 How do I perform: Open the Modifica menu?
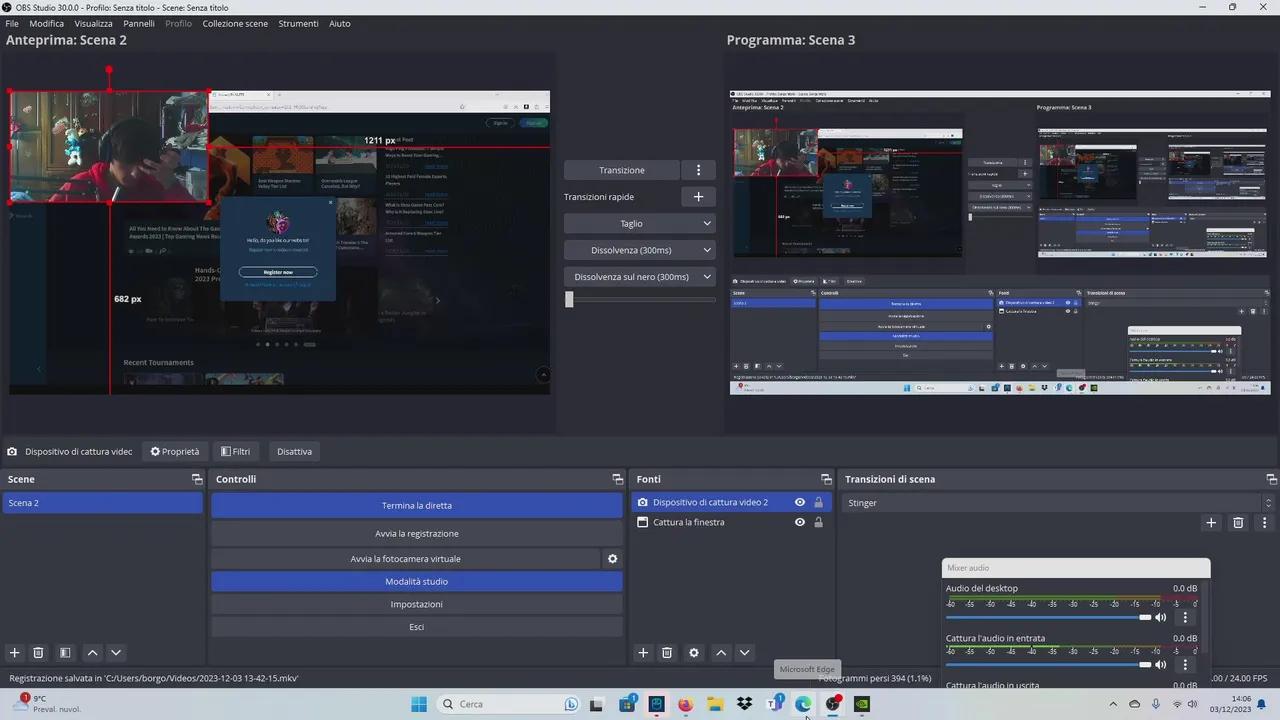(x=46, y=23)
